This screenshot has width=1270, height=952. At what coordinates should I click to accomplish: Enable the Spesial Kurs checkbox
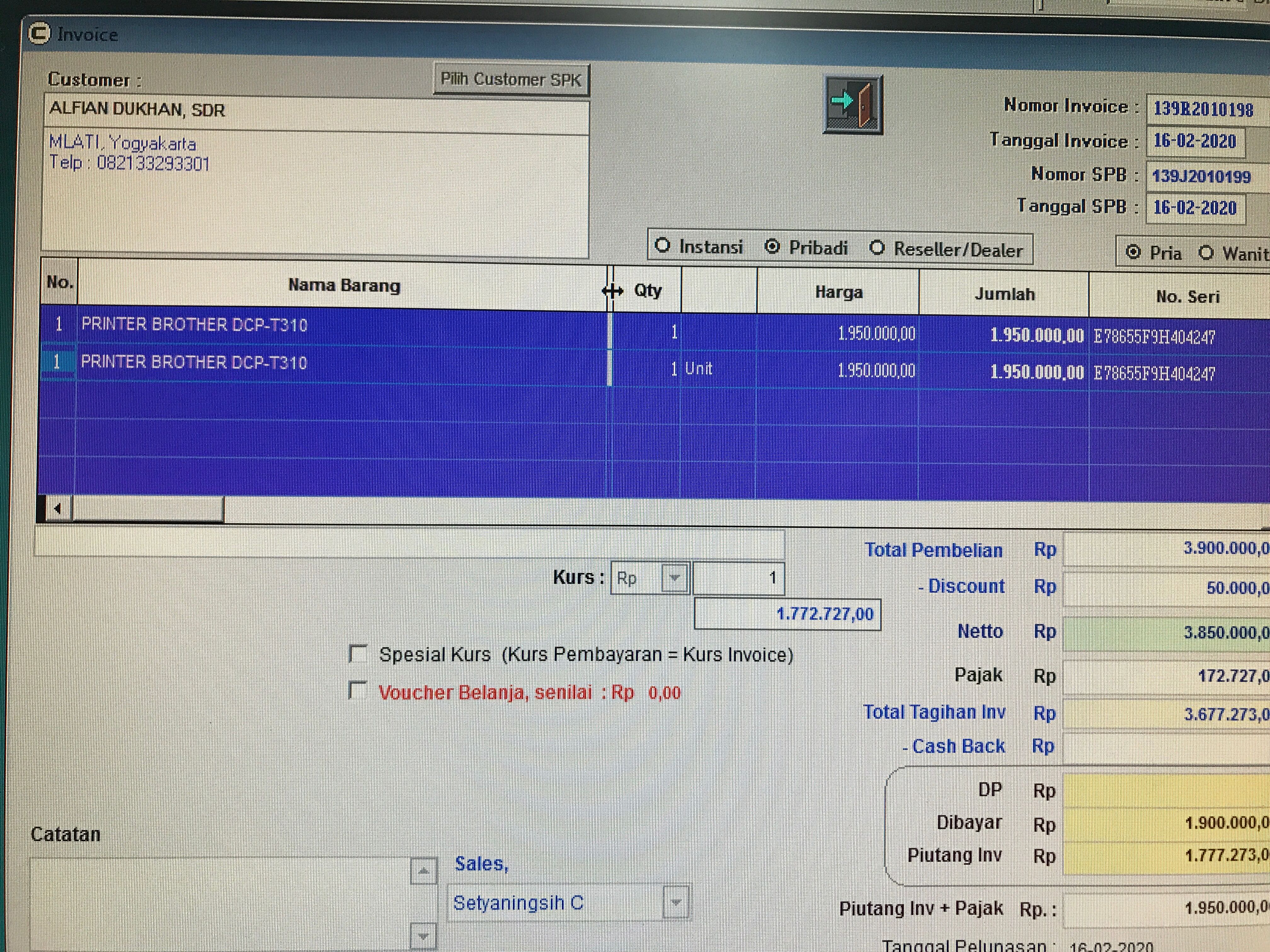pos(358,653)
